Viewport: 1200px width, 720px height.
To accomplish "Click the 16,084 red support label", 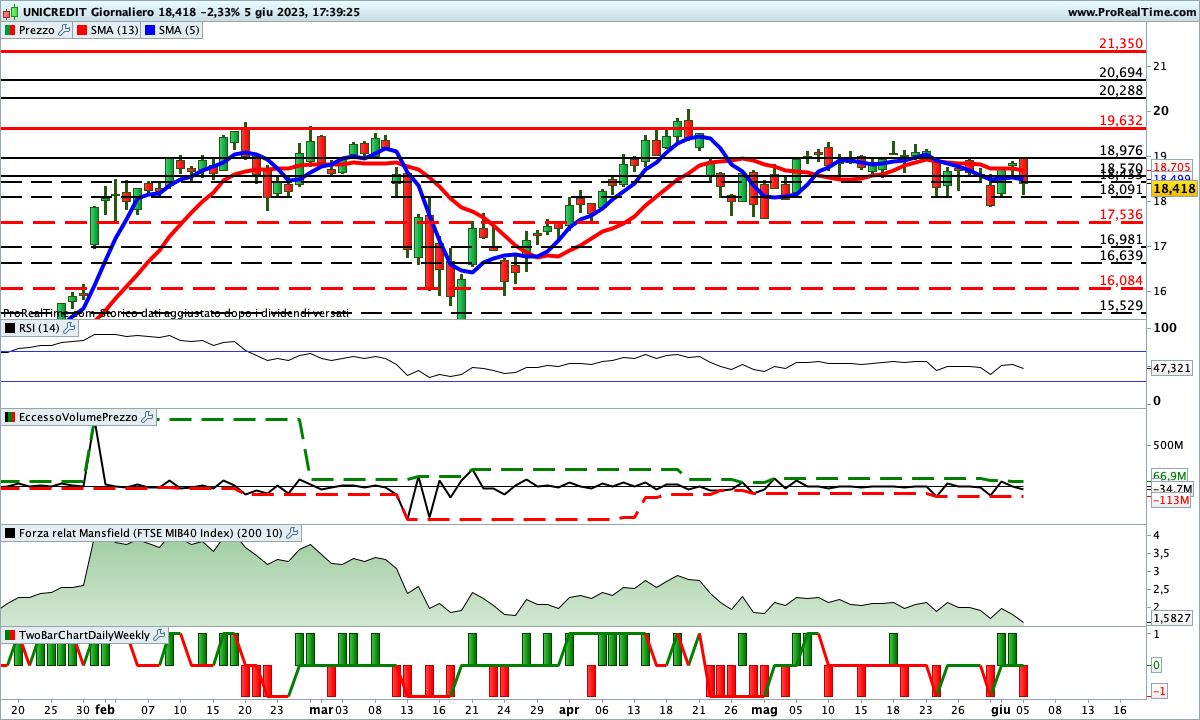I will coord(1120,280).
